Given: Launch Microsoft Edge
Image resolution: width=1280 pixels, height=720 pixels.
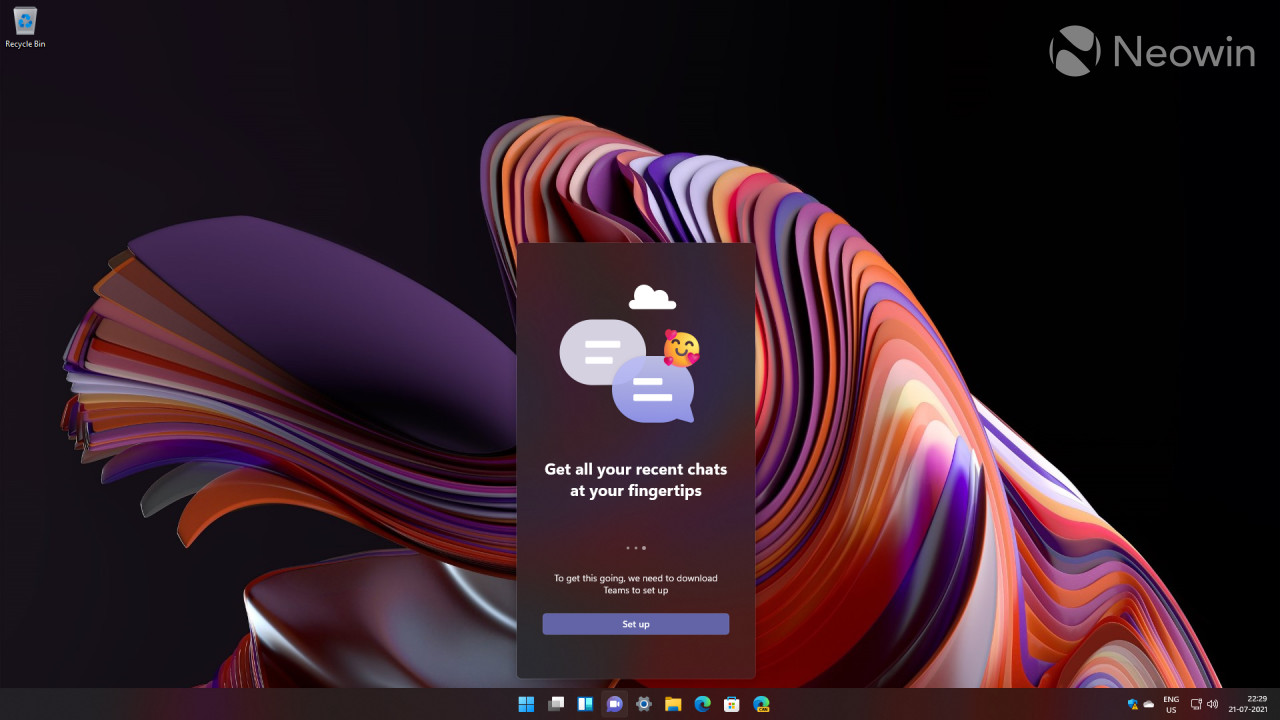Looking at the screenshot, I should click(702, 703).
